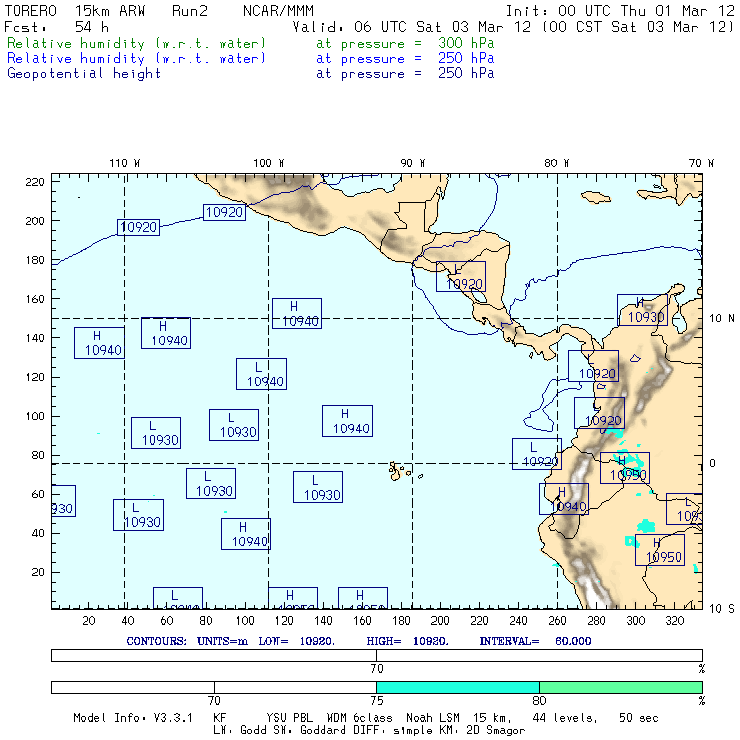
Task: Select the 'TORERO' title text
Action: (x=30, y=11)
